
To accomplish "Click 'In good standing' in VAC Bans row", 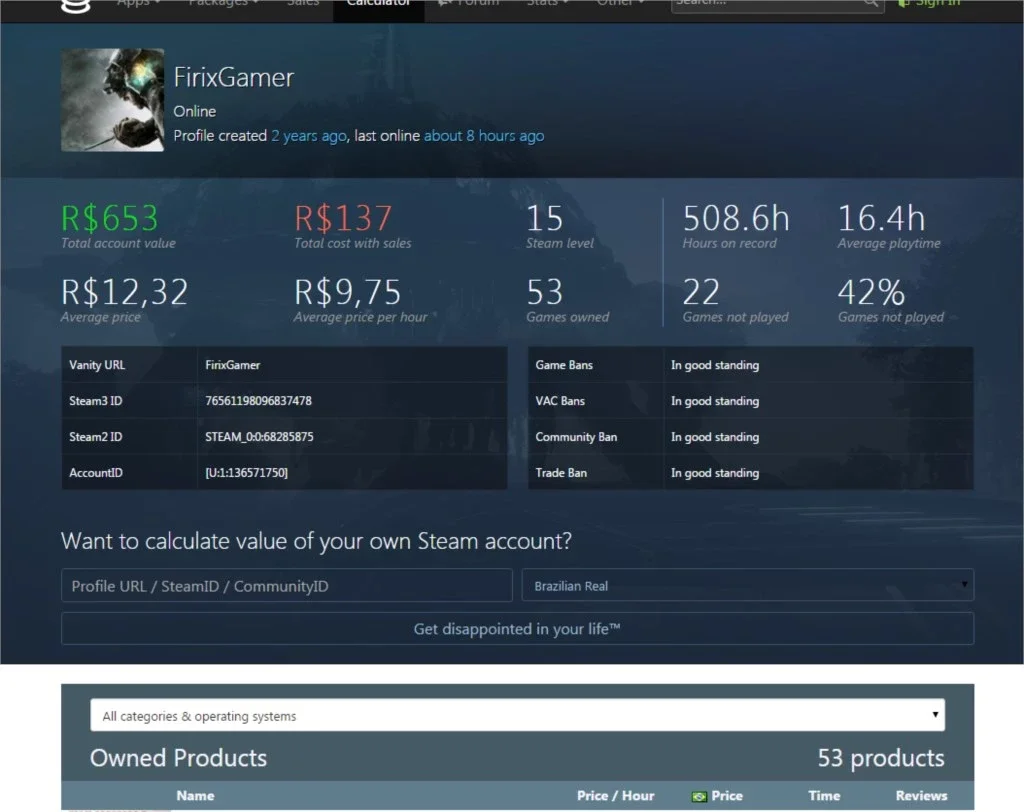I will 715,401.
